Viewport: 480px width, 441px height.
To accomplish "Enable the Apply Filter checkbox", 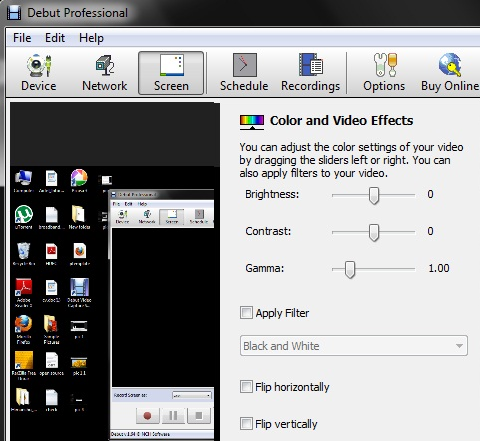I will tap(246, 313).
